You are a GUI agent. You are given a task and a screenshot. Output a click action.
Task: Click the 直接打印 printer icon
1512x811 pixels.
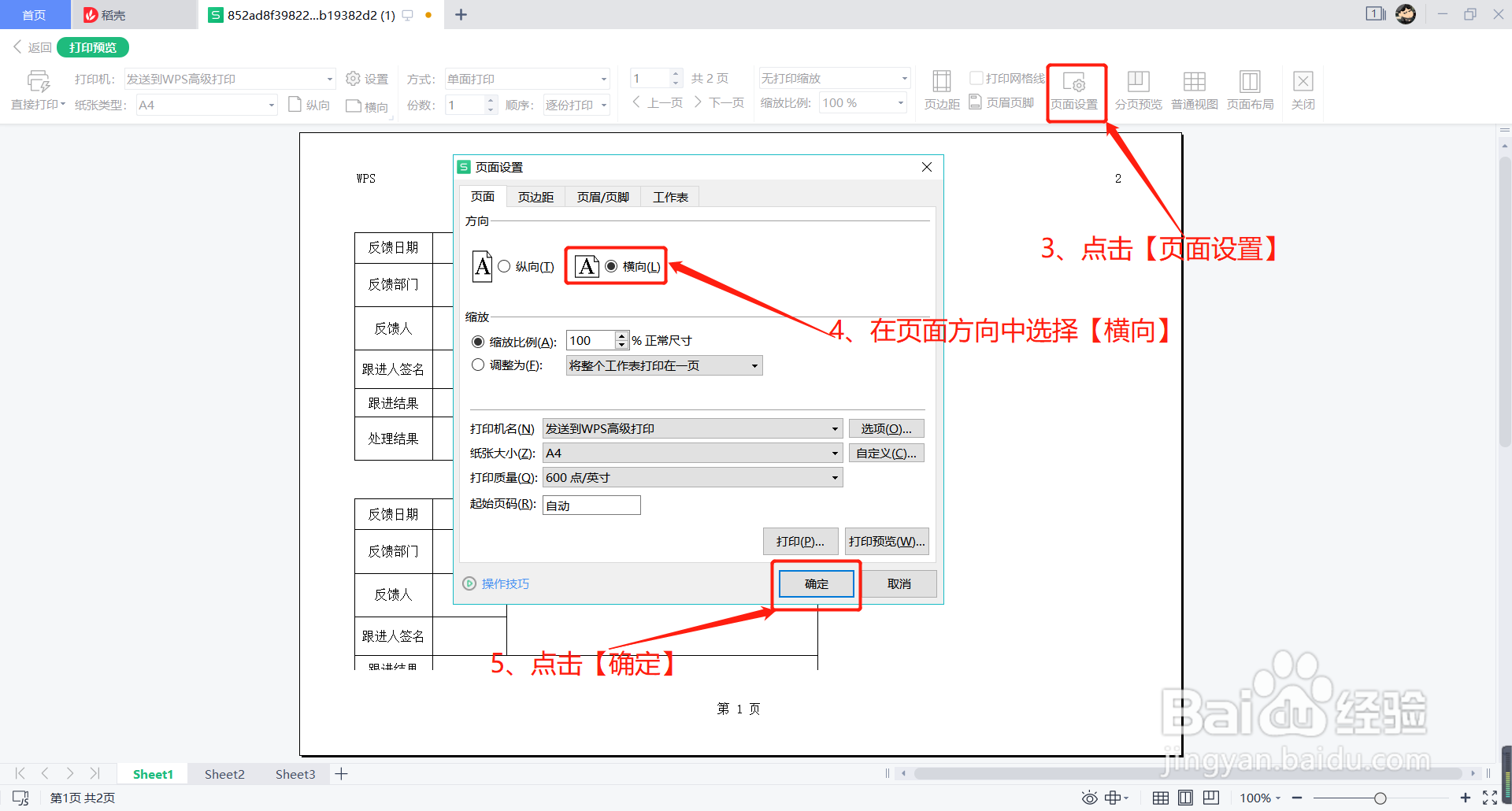[x=38, y=81]
